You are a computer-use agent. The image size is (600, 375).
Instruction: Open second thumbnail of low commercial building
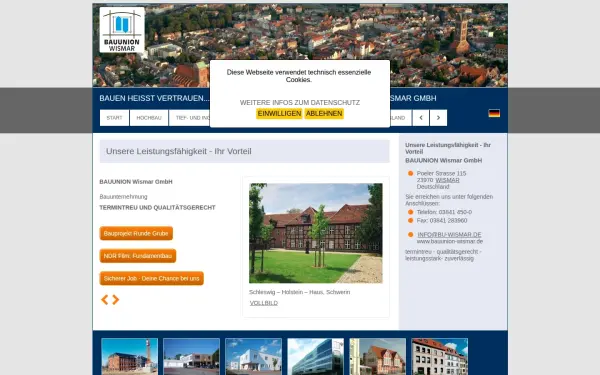coord(191,357)
